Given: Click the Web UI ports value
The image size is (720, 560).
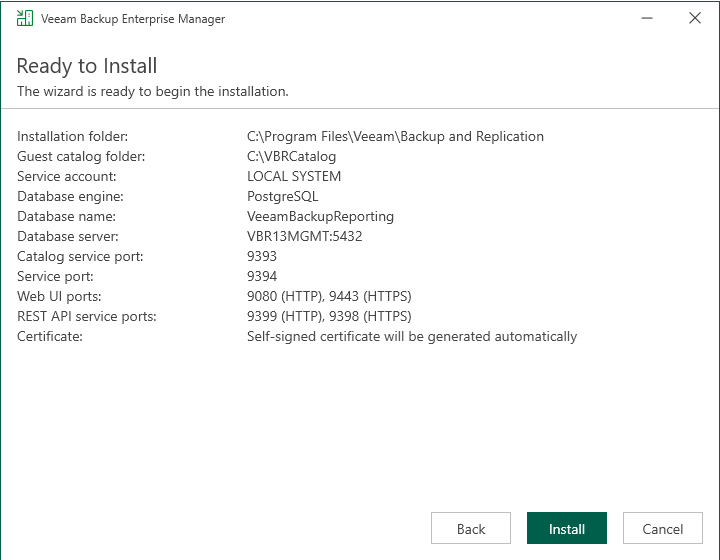Looking at the screenshot, I should [329, 296].
